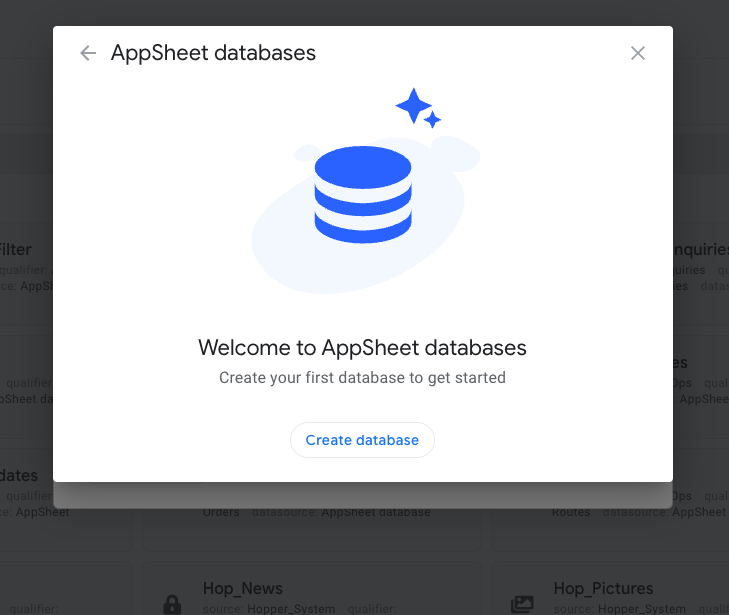Close the AppSheet databases dialog
The image size is (729, 615).
pyautogui.click(x=638, y=53)
